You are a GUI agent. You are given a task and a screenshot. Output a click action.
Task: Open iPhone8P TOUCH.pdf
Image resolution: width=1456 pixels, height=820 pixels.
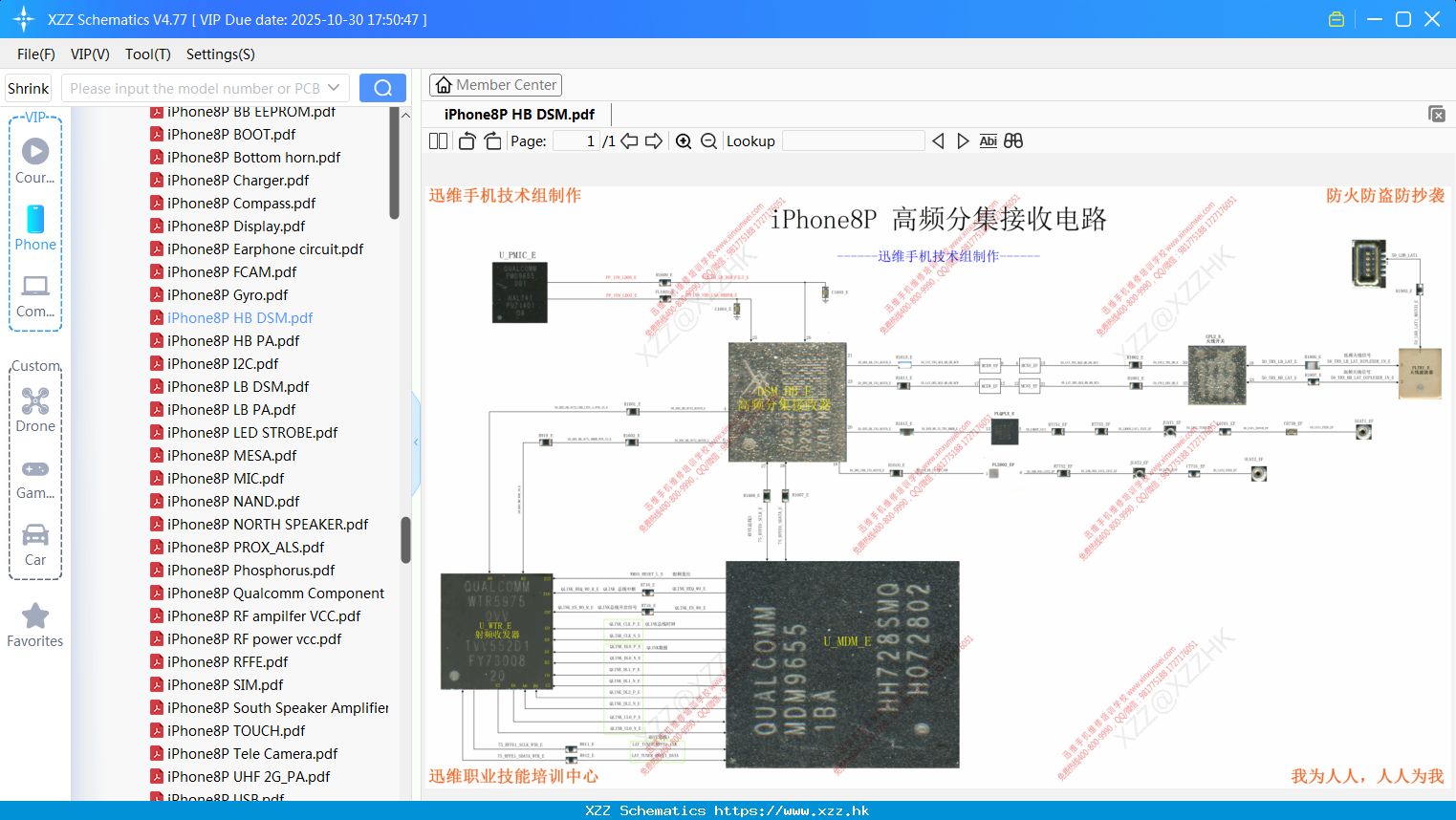[x=236, y=731]
